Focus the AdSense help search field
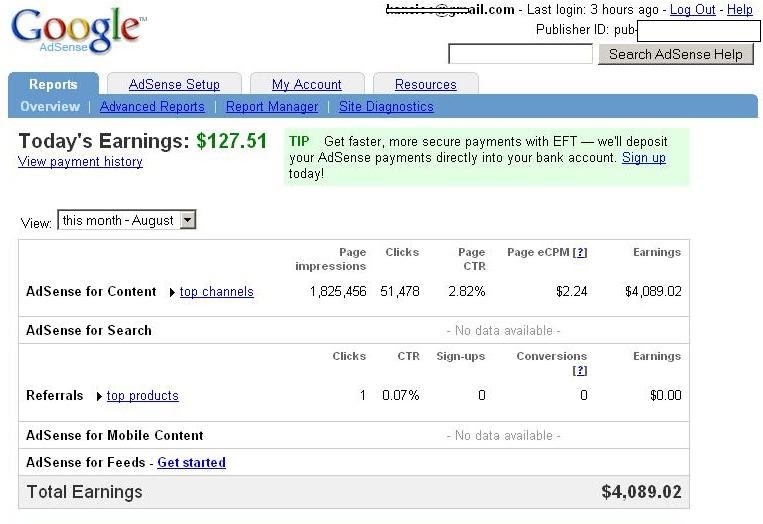The image size is (763, 524). point(520,54)
